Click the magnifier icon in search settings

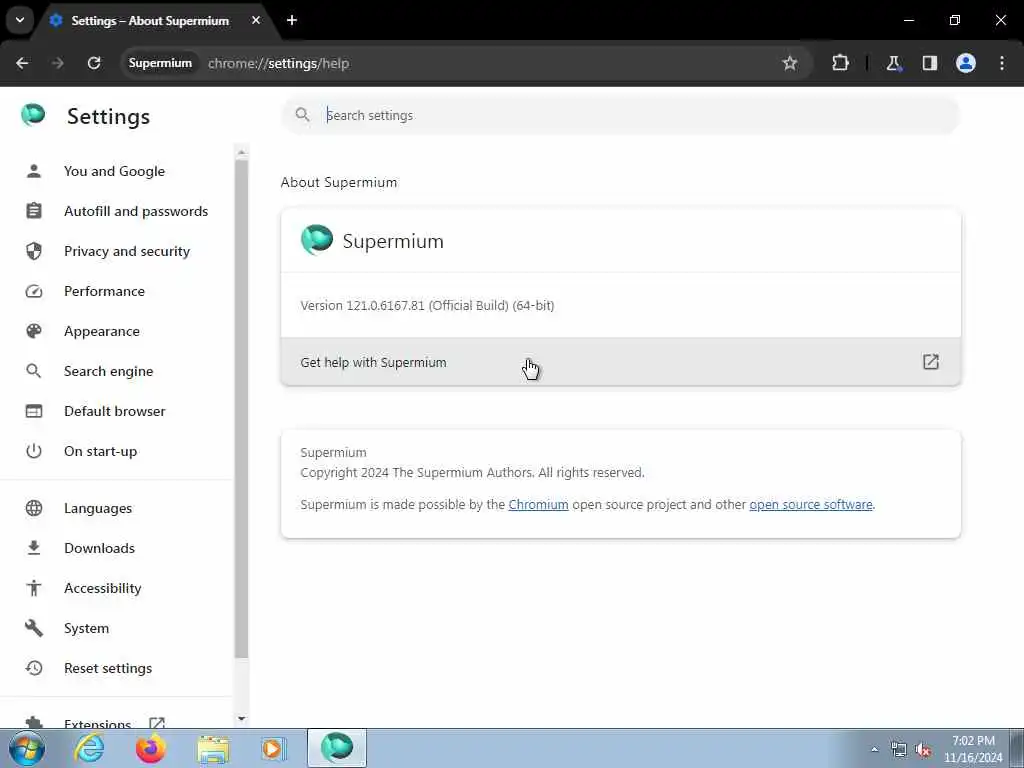click(x=302, y=115)
